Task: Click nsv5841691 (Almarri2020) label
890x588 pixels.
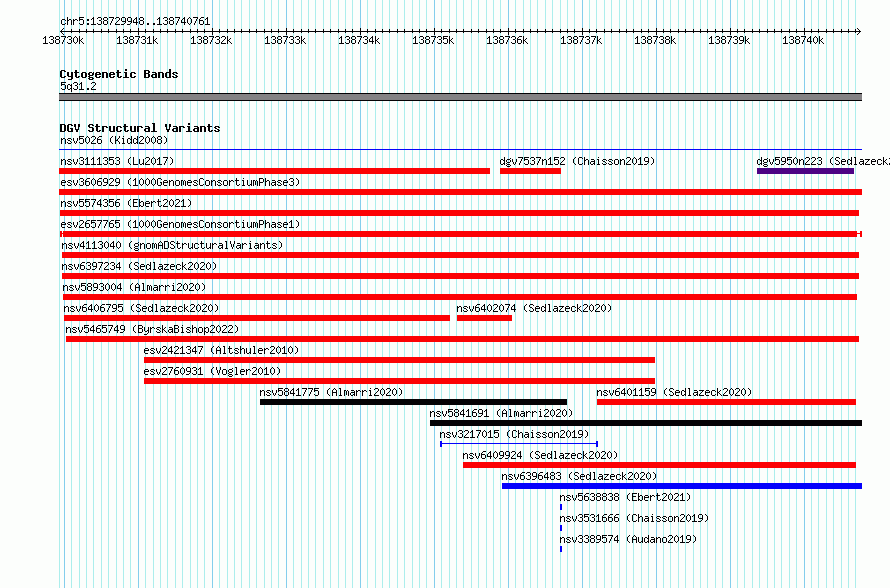Action: (x=501, y=413)
